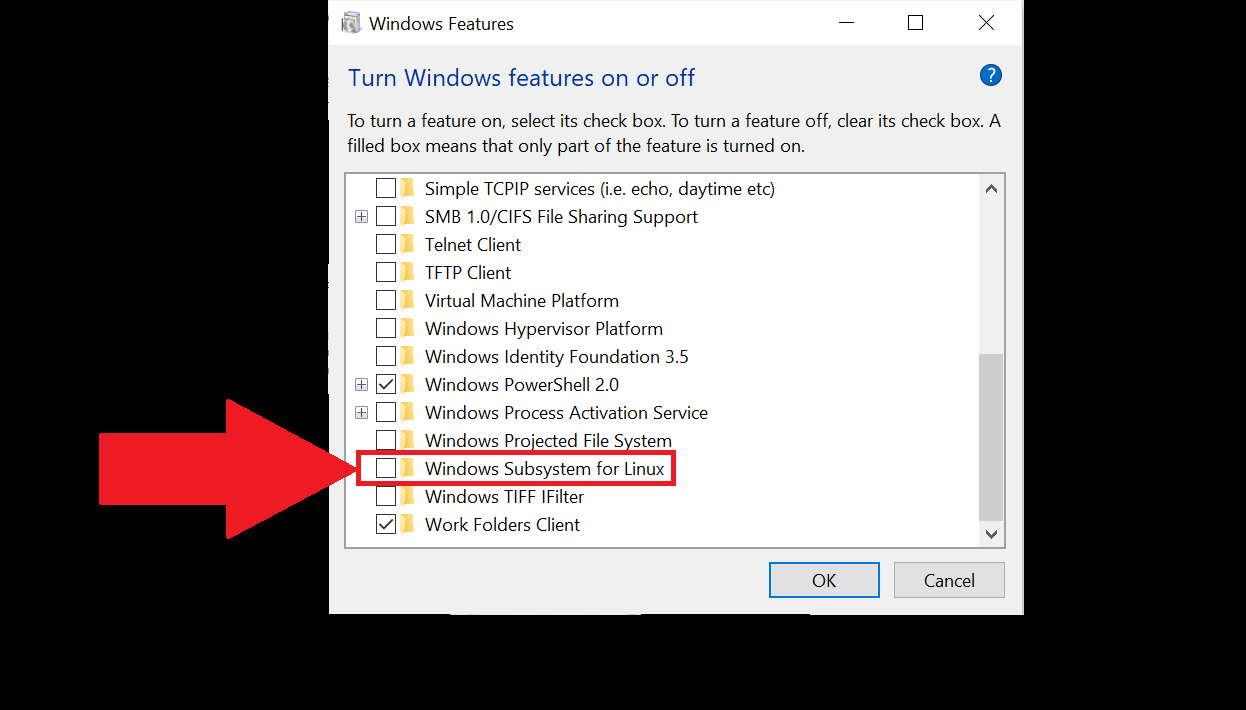Select the Windows Identity Foundation 3.5 entry
This screenshot has height=710, width=1246.
557,357
